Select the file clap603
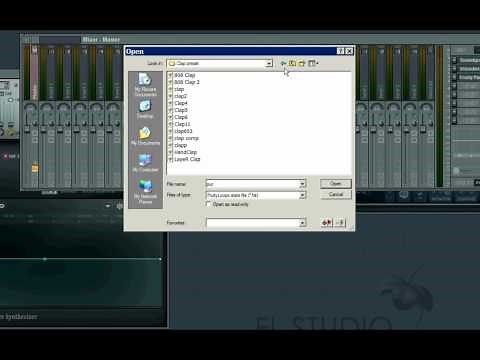480x360 pixels. 180,131
